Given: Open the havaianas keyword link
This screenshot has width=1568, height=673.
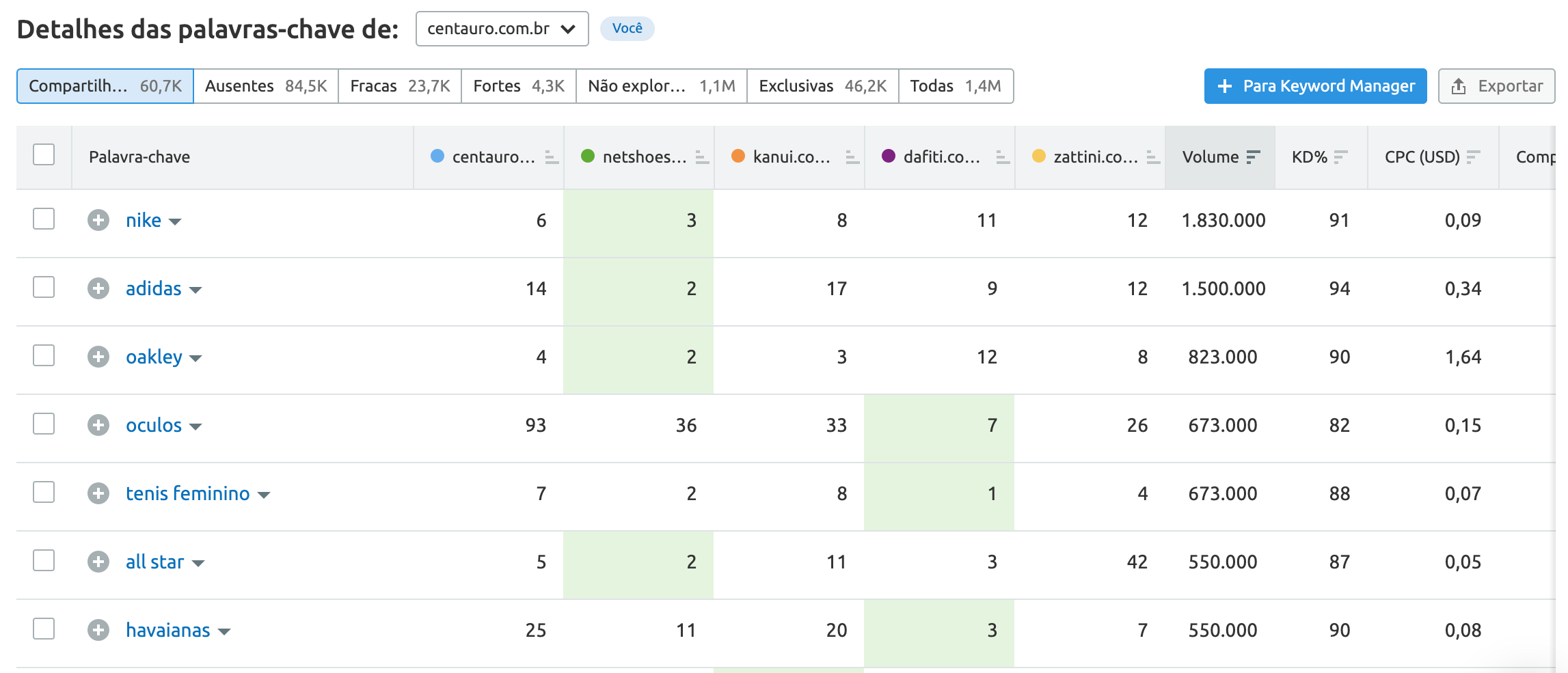Looking at the screenshot, I should [168, 630].
